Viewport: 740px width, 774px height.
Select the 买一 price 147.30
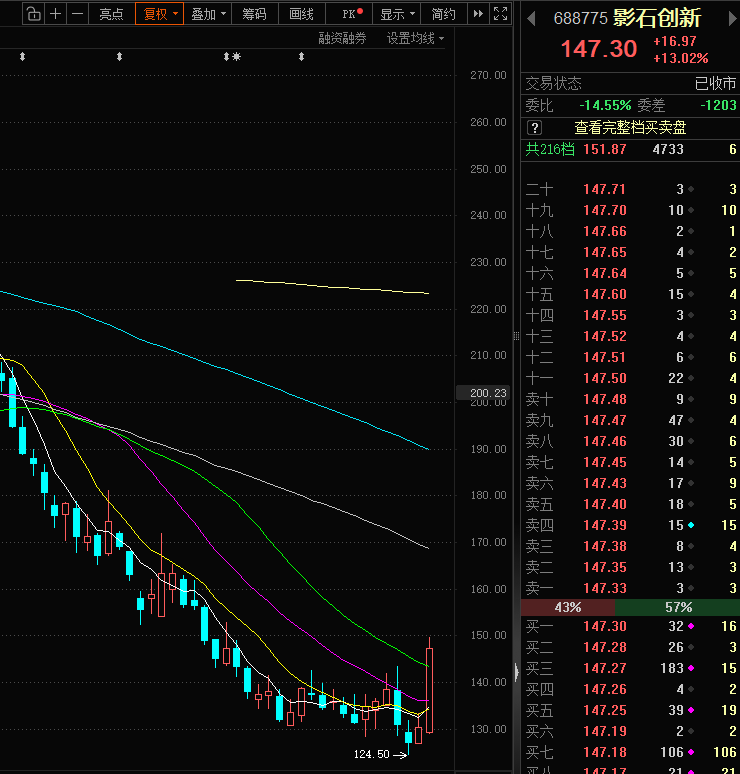(605, 626)
